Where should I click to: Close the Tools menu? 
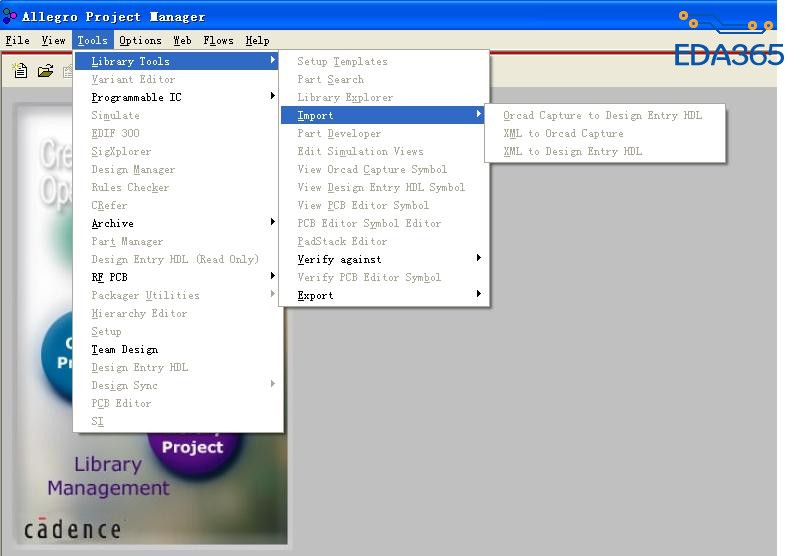[92, 40]
